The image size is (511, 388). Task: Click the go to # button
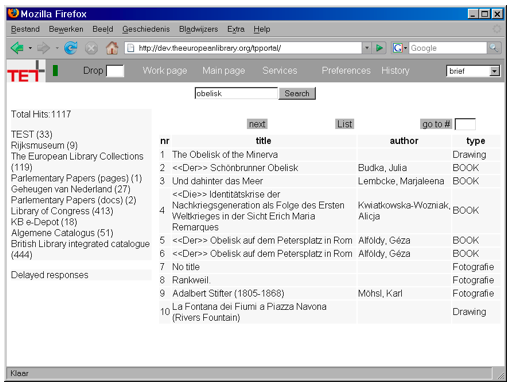436,124
